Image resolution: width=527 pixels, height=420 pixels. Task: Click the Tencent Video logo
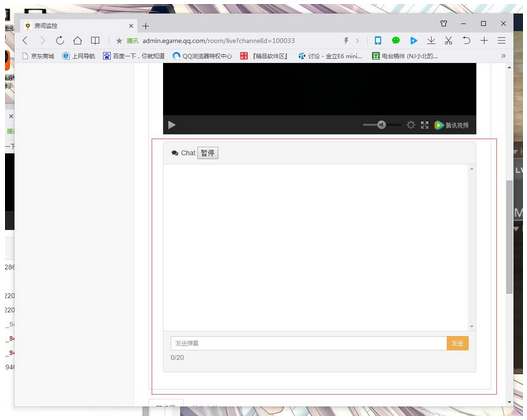pos(451,125)
